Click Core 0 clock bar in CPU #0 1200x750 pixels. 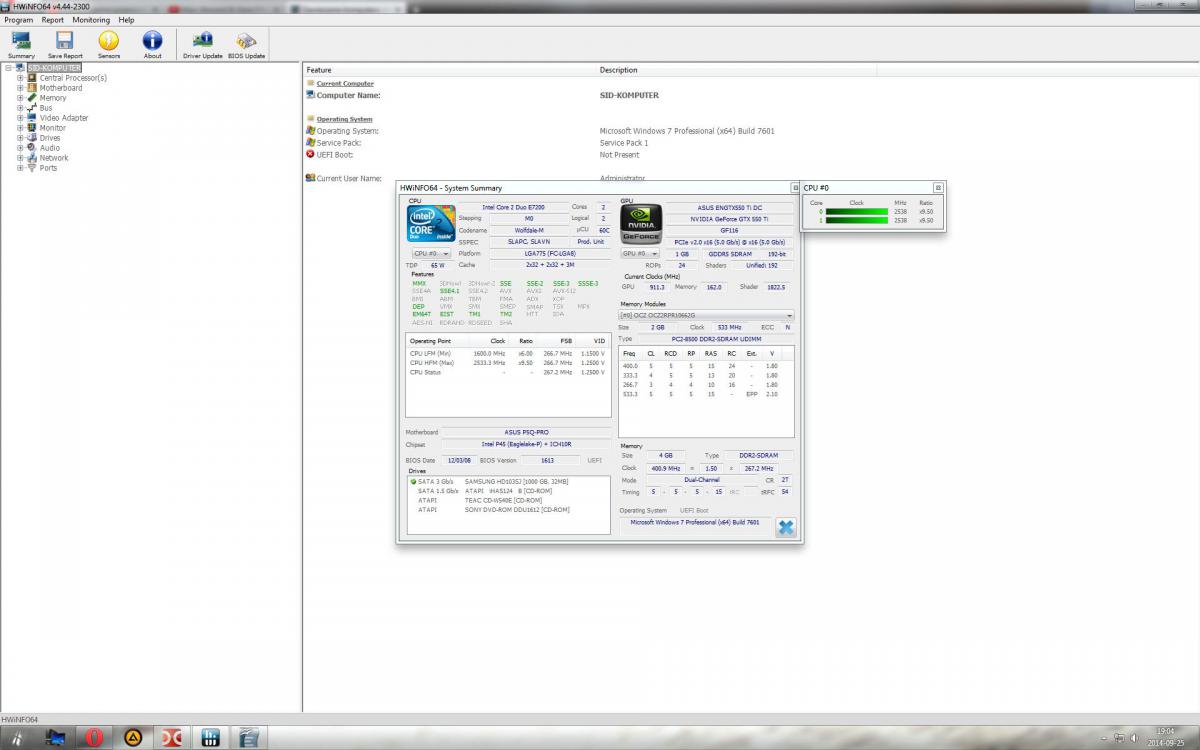(857, 212)
